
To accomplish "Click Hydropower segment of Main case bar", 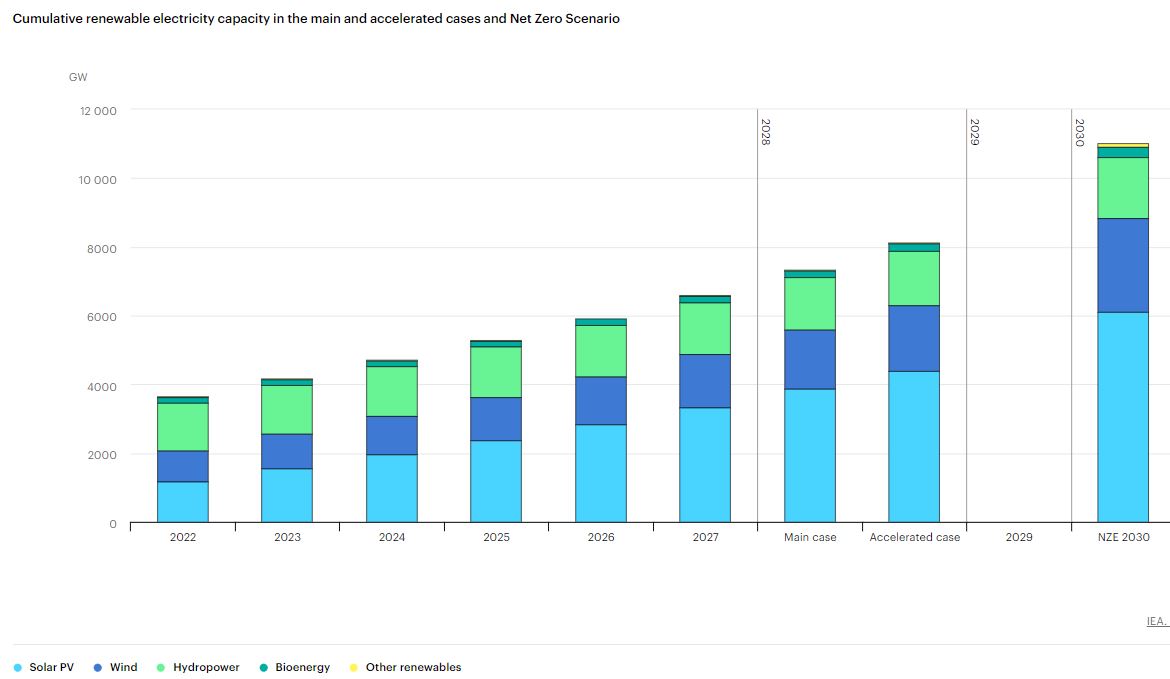I will coord(810,303).
